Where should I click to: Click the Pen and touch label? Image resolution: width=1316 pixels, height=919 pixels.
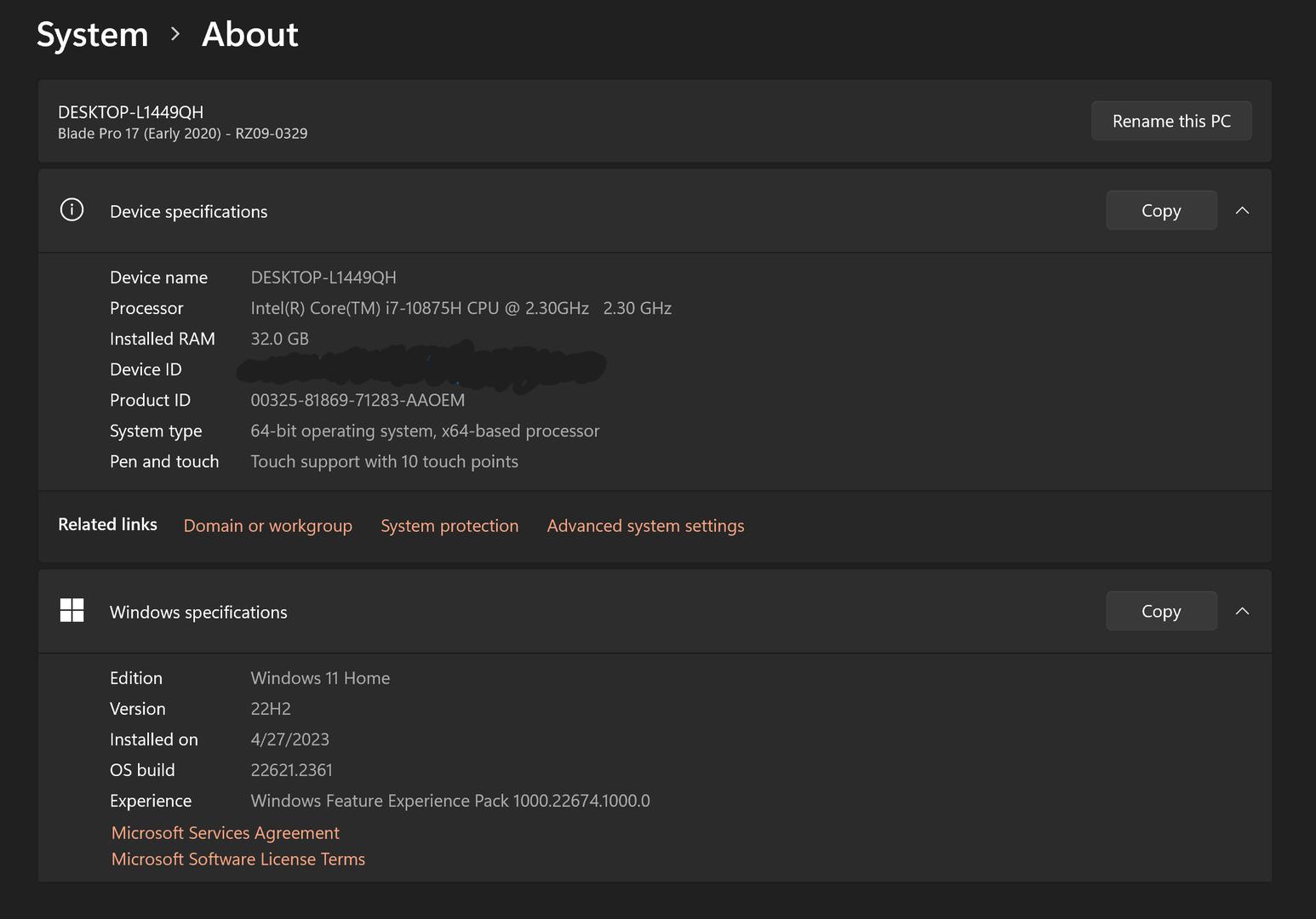click(x=164, y=461)
